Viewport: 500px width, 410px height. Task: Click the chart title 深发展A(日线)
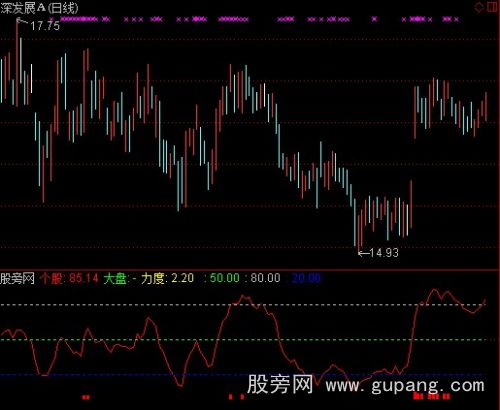click(39, 8)
